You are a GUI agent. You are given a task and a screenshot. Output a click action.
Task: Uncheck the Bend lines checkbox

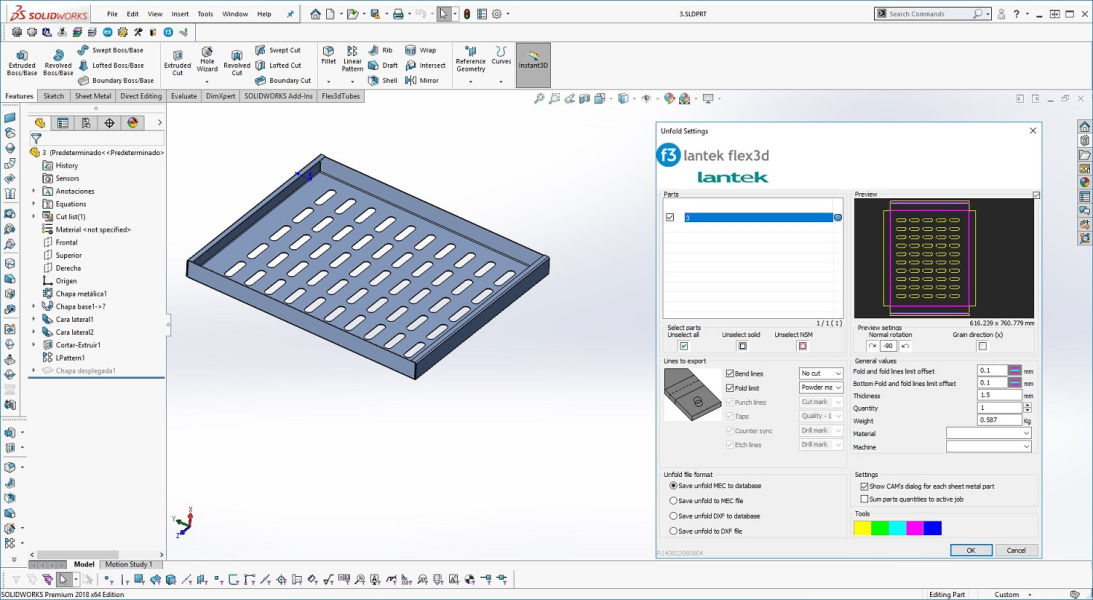point(730,374)
